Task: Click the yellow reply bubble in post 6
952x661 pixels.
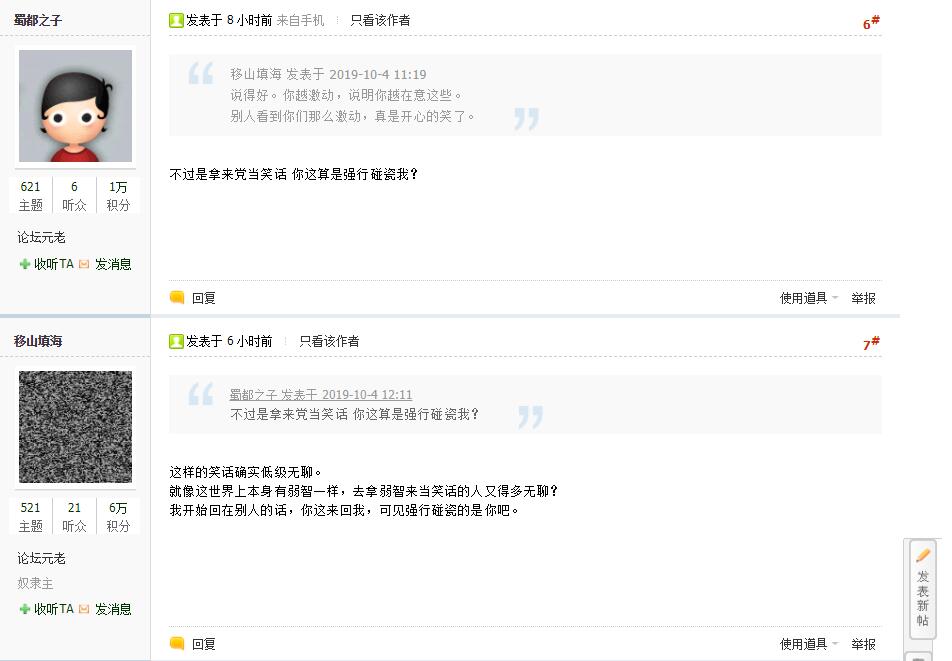Action: click(x=177, y=298)
